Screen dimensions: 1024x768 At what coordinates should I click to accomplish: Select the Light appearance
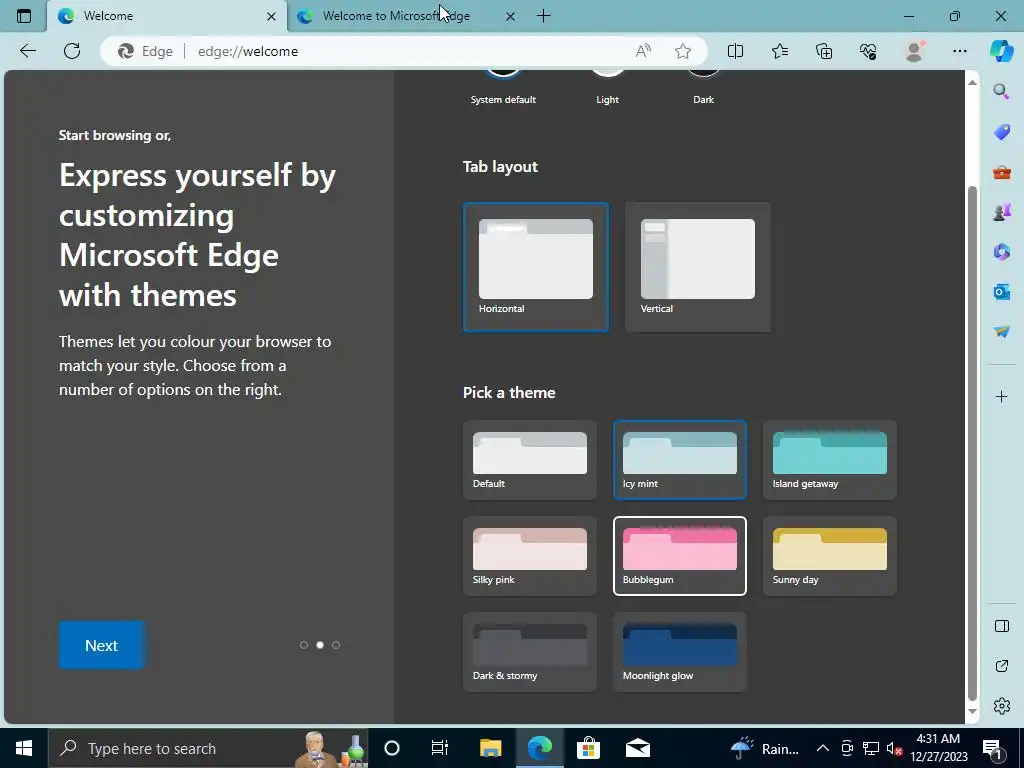607,86
